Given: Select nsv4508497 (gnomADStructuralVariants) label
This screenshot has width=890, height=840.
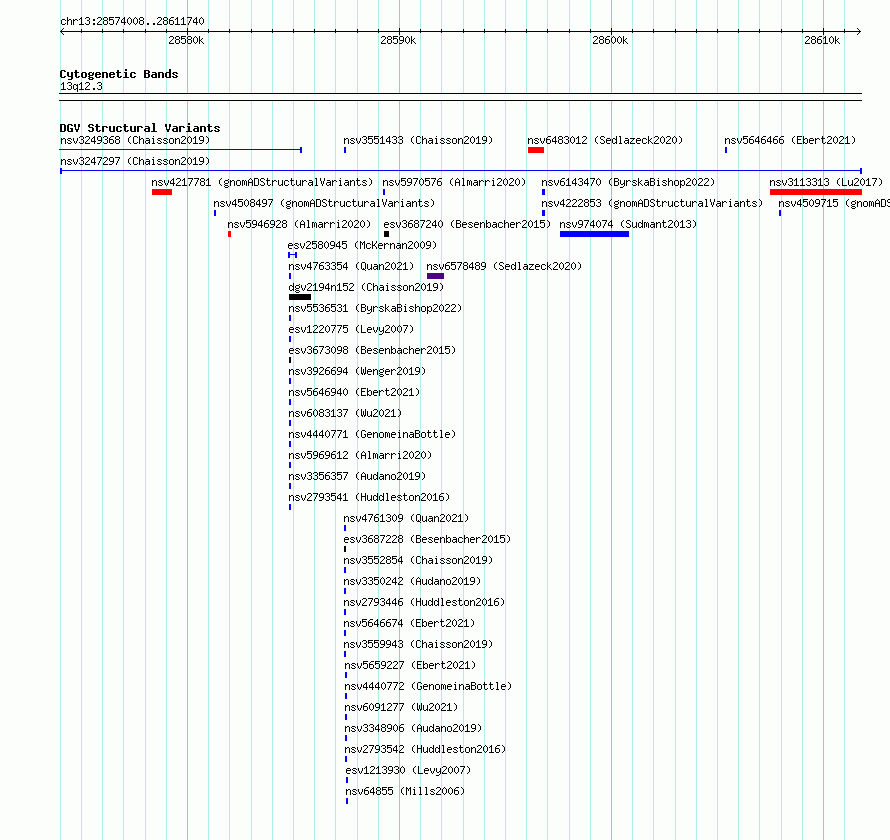Looking at the screenshot, I should coord(324,203).
